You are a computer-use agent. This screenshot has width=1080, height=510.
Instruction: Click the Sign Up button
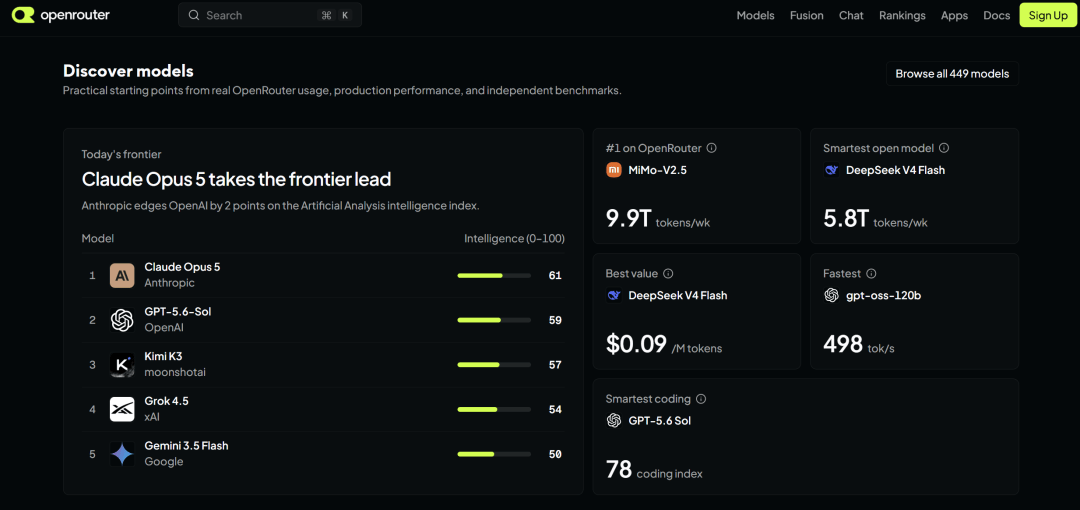[1048, 15]
